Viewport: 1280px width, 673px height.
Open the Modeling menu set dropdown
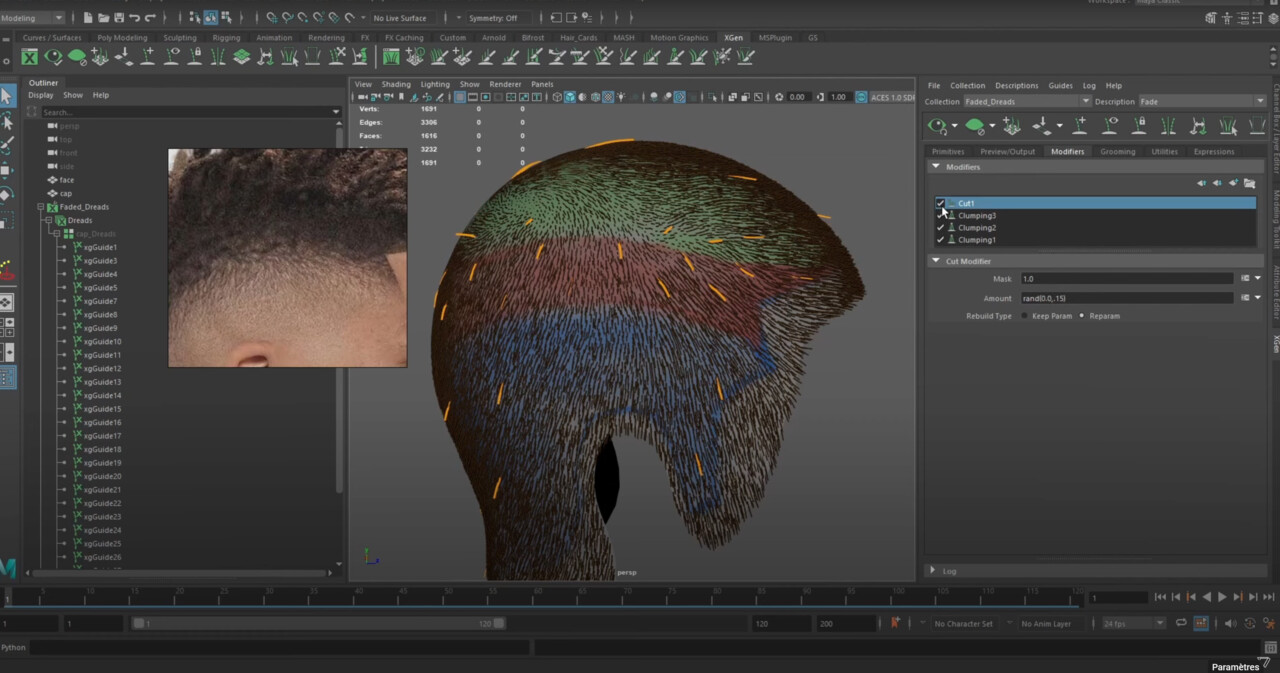click(33, 18)
